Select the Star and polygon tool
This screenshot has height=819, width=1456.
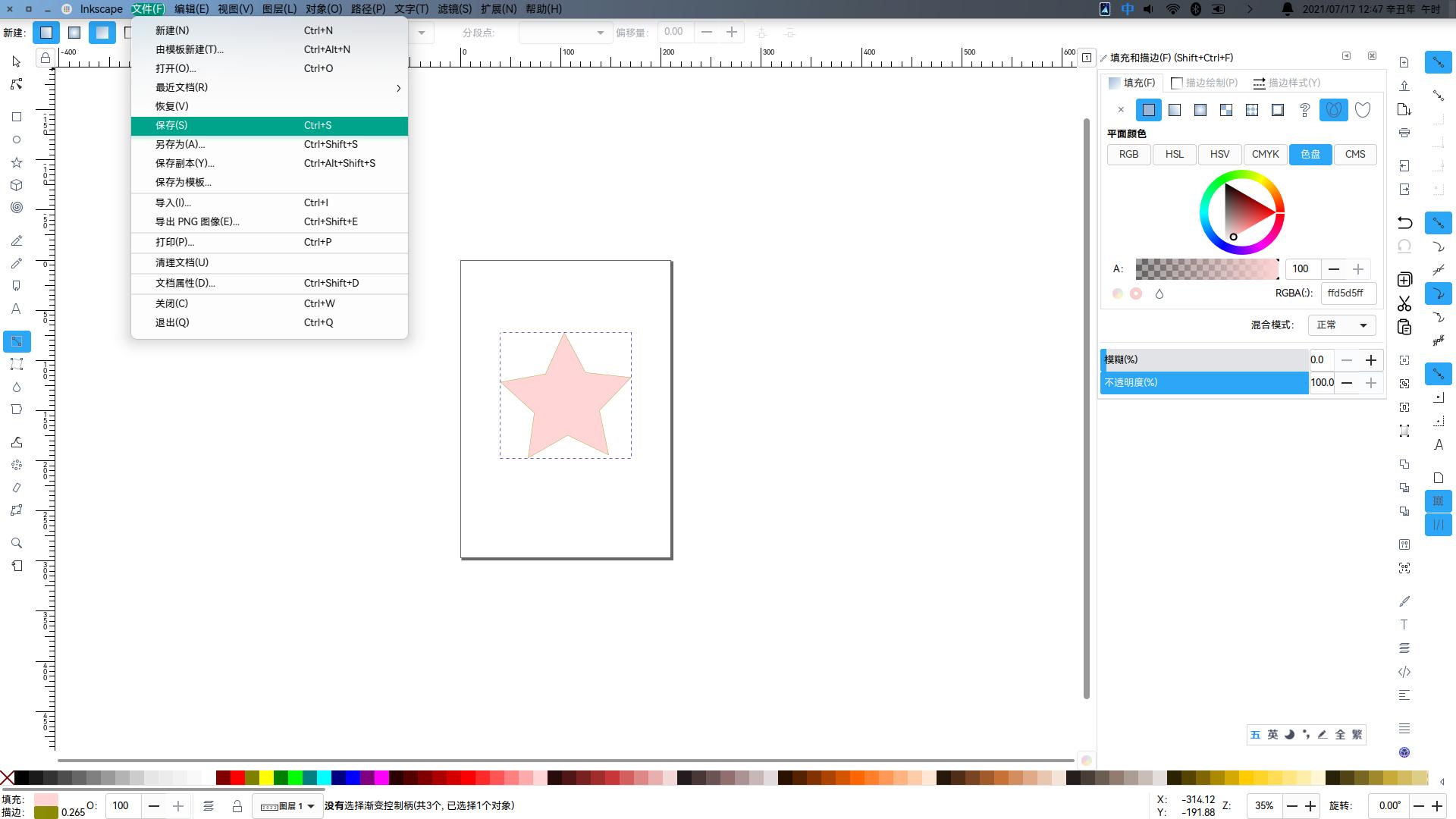point(17,162)
